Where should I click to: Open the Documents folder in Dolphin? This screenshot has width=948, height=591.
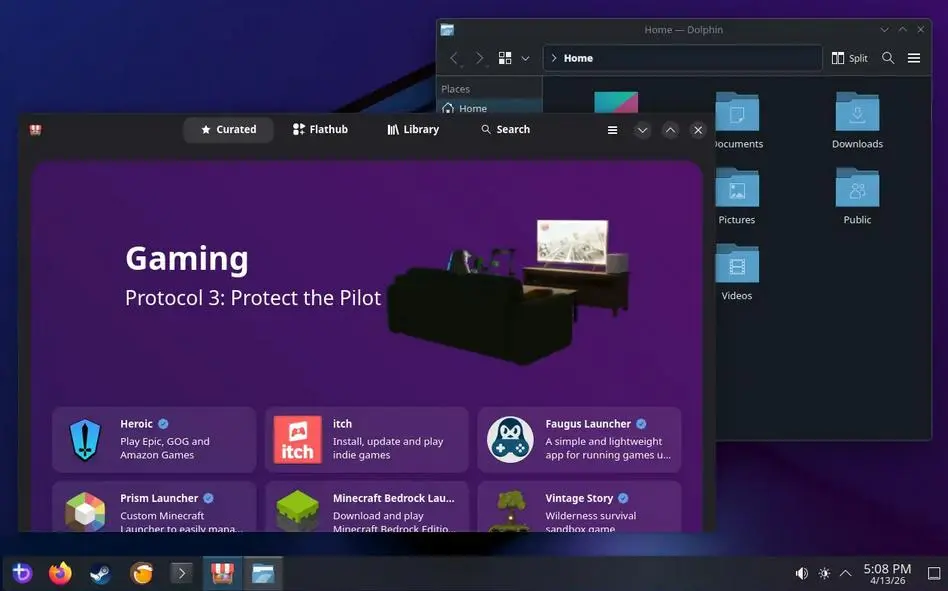pos(736,120)
